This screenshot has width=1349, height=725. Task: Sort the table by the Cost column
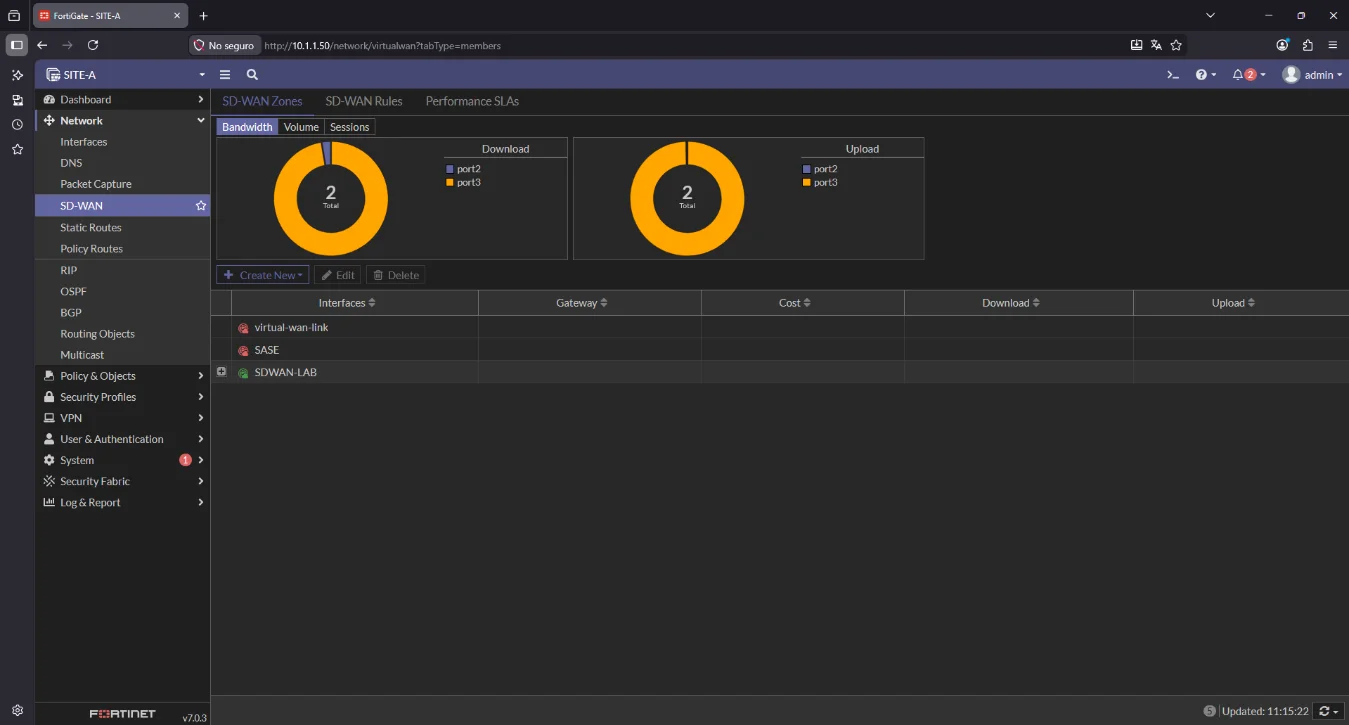795,303
